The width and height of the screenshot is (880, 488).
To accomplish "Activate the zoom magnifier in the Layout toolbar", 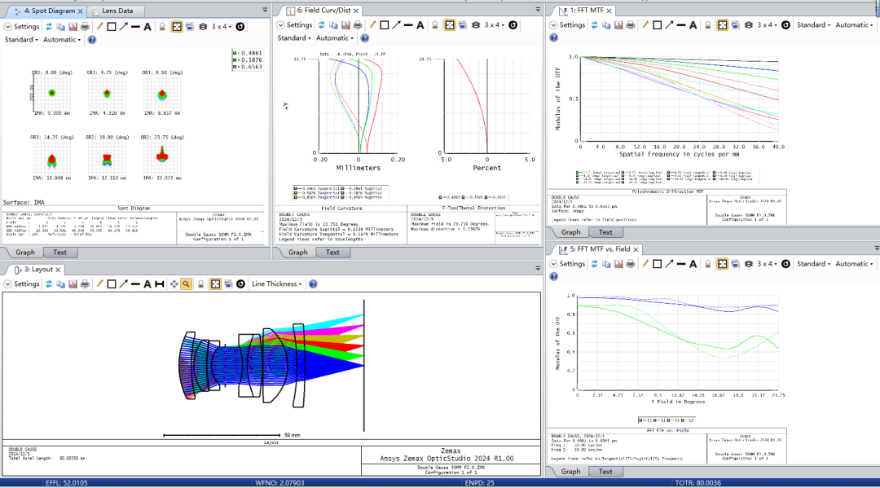I will (186, 284).
